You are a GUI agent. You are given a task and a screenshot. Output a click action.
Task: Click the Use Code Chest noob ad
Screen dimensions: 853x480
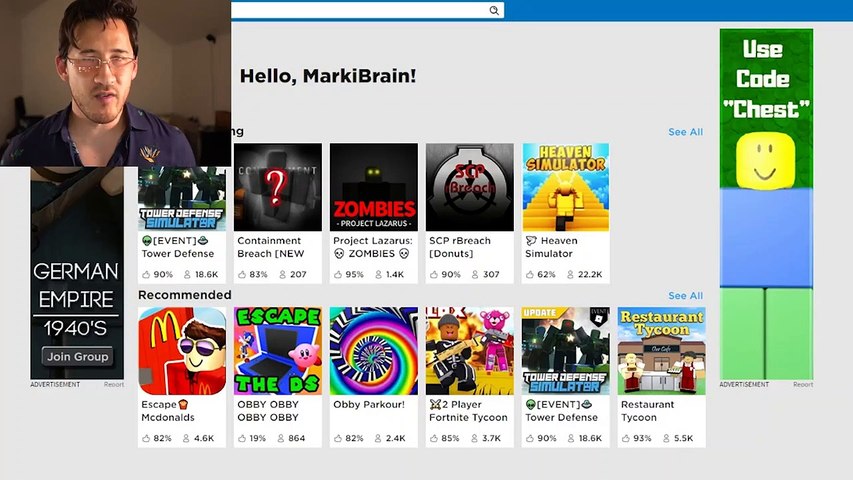click(x=766, y=204)
